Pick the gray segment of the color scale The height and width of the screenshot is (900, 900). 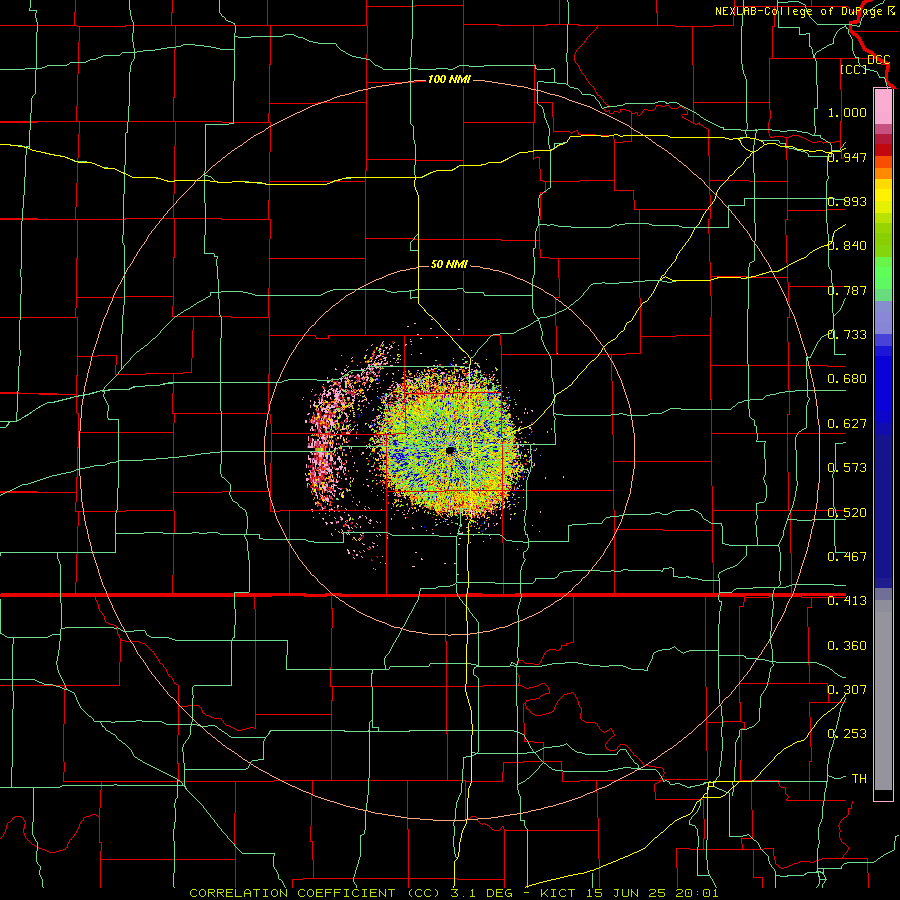pyautogui.click(x=883, y=695)
